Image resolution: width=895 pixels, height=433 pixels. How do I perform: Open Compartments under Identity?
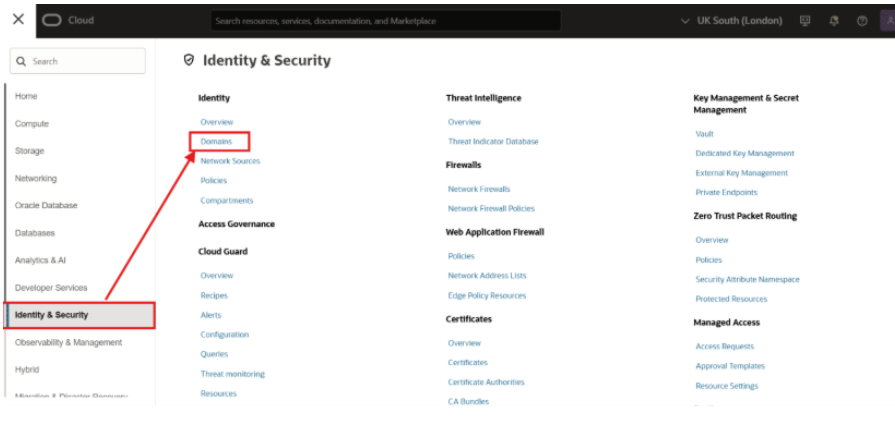[x=227, y=201]
